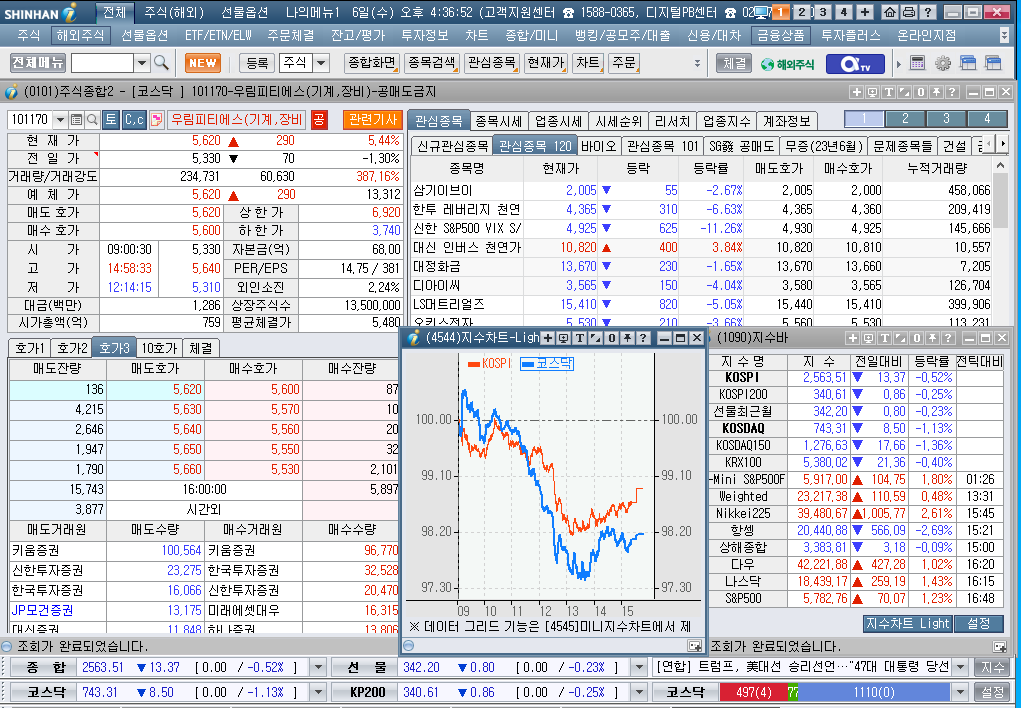1021x708 pixels.
Task: Open the Alpha TV button
Action: coord(855,64)
